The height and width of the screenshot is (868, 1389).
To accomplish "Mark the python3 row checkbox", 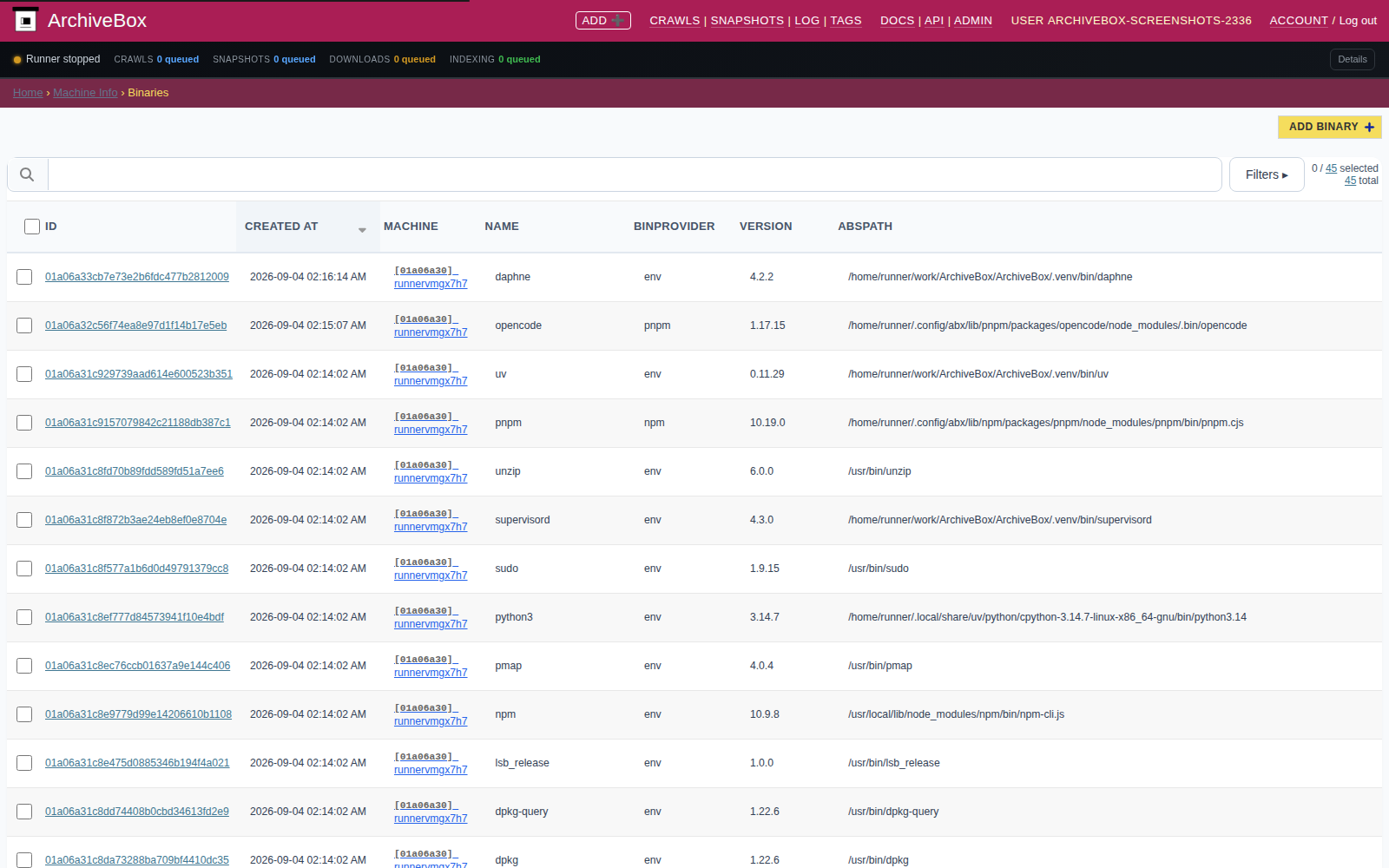I will pos(24,617).
